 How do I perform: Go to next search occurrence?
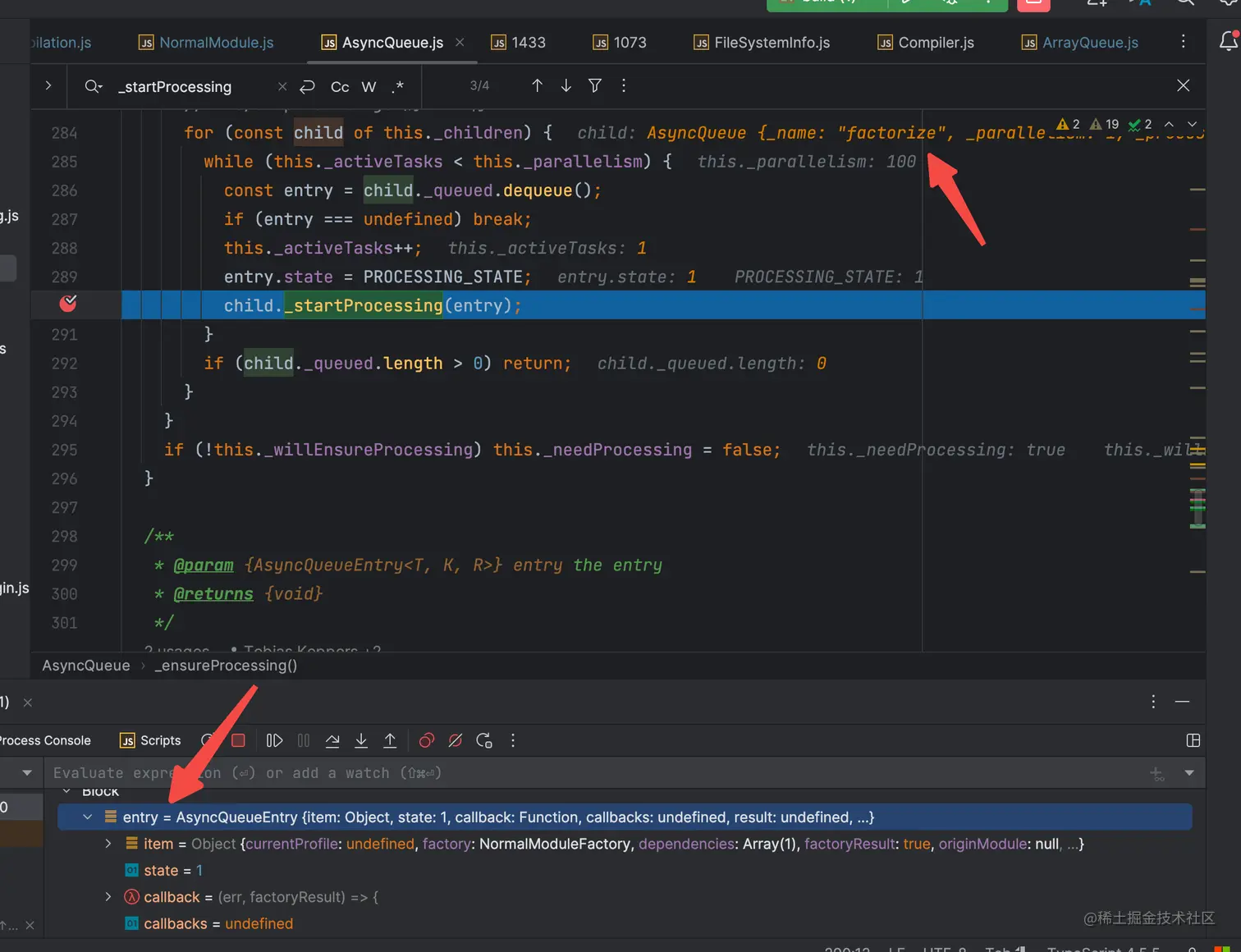pyautogui.click(x=566, y=85)
